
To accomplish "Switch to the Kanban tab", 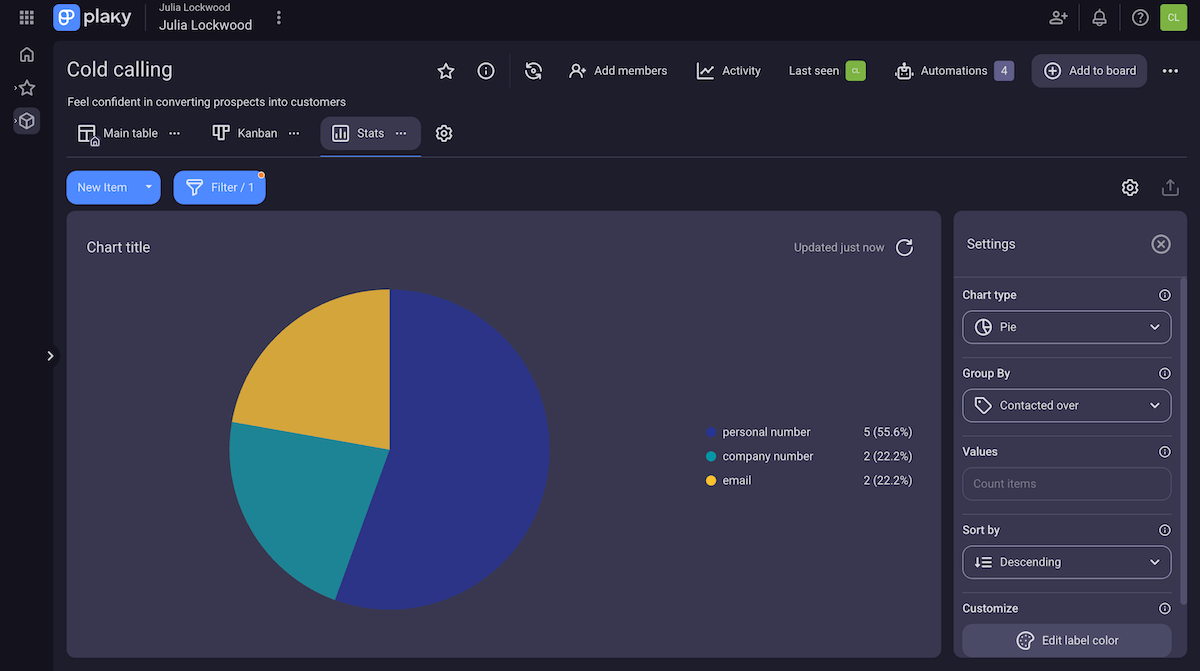I will point(245,132).
